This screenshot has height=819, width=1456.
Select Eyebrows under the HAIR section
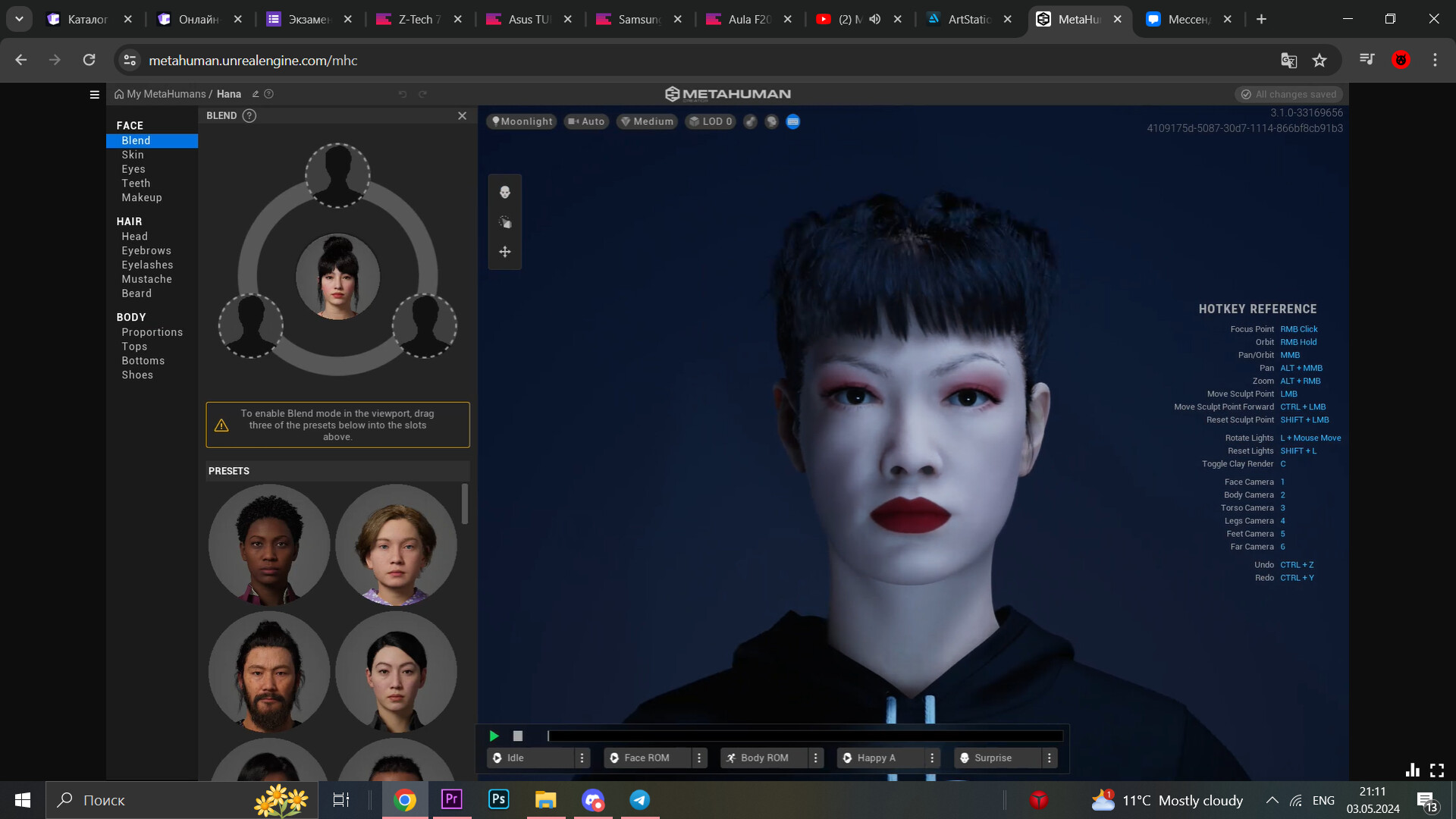click(146, 250)
